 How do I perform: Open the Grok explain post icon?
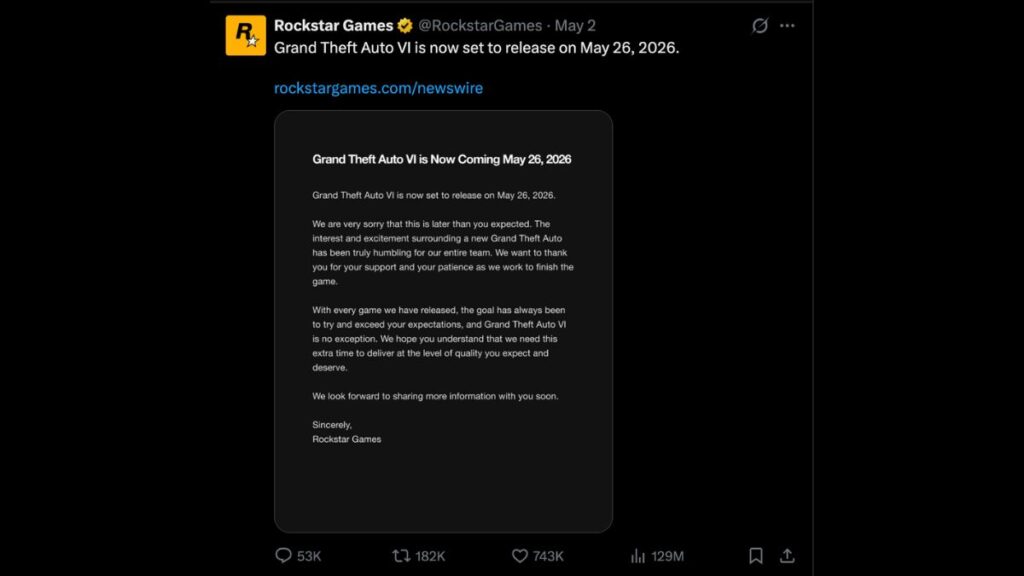(760, 26)
